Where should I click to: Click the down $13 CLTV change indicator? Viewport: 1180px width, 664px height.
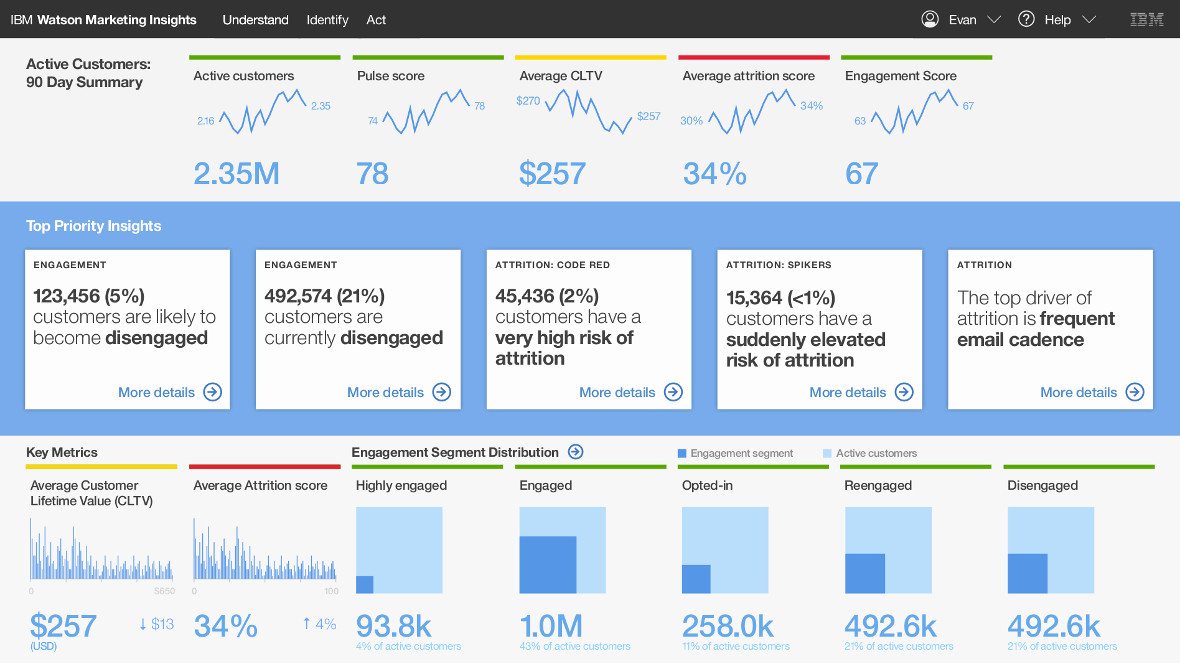[156, 623]
